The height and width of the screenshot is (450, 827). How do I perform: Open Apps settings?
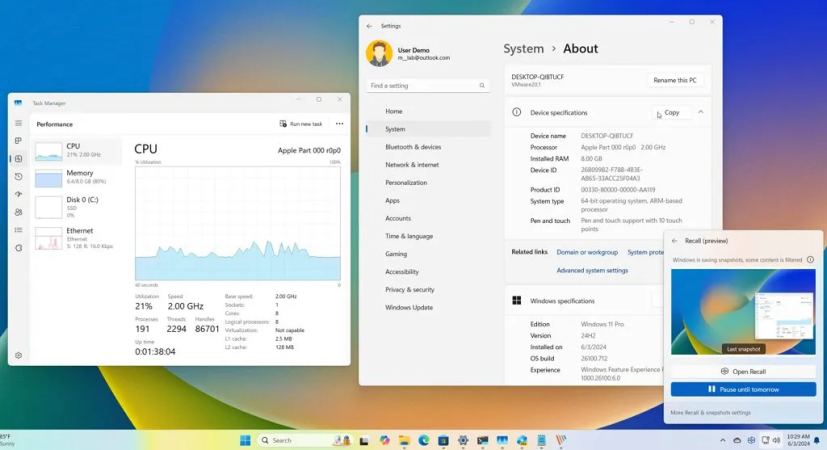[x=427, y=200]
